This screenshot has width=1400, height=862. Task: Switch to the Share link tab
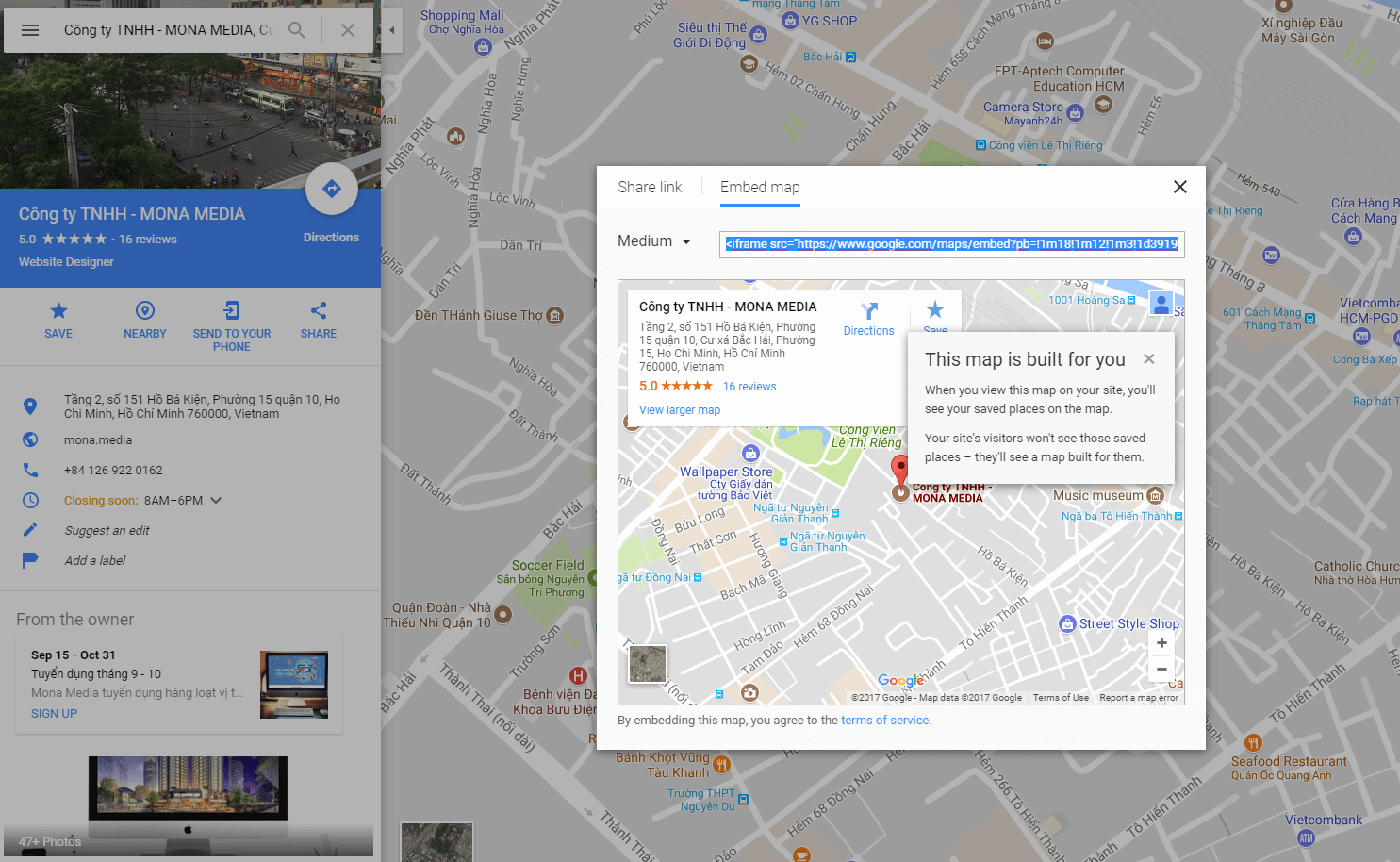[650, 188]
